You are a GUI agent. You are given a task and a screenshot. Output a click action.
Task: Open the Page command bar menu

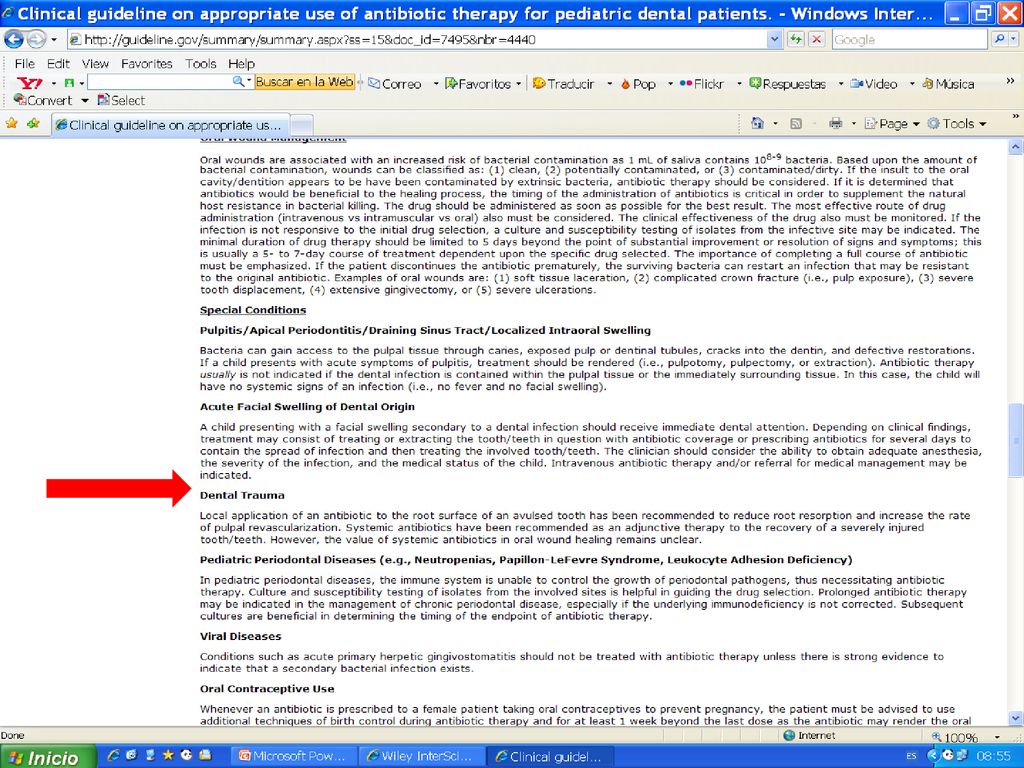(x=892, y=123)
